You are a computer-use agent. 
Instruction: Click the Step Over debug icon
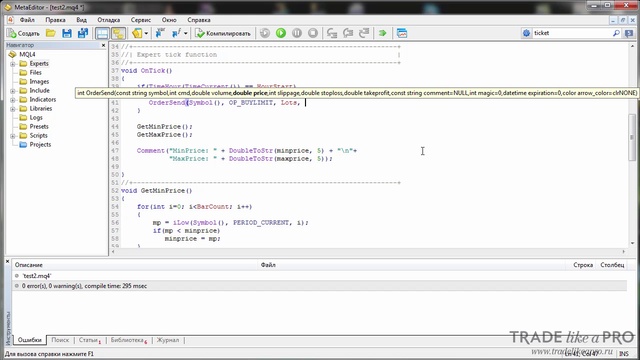point(348,33)
